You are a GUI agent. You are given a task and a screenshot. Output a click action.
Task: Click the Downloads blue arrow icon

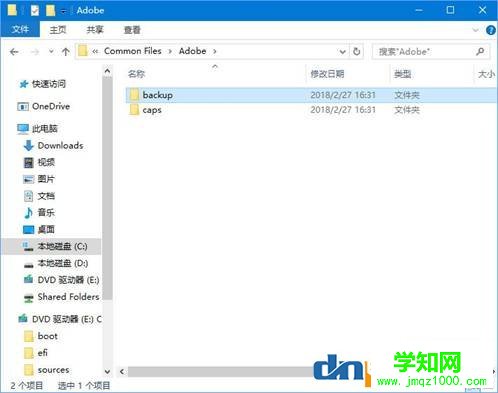pyautogui.click(x=29, y=146)
